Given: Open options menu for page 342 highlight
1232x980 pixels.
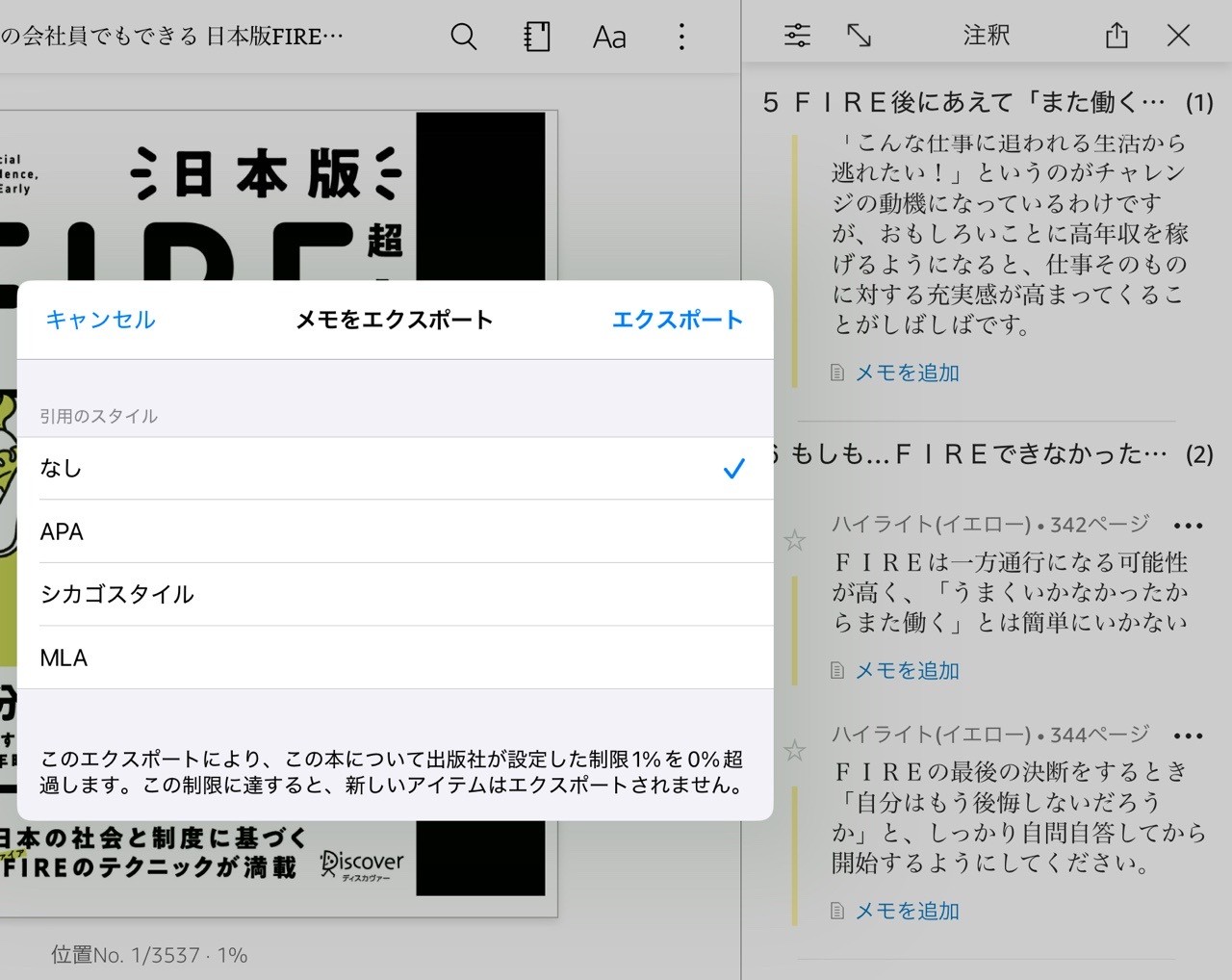Looking at the screenshot, I should coord(1189,526).
